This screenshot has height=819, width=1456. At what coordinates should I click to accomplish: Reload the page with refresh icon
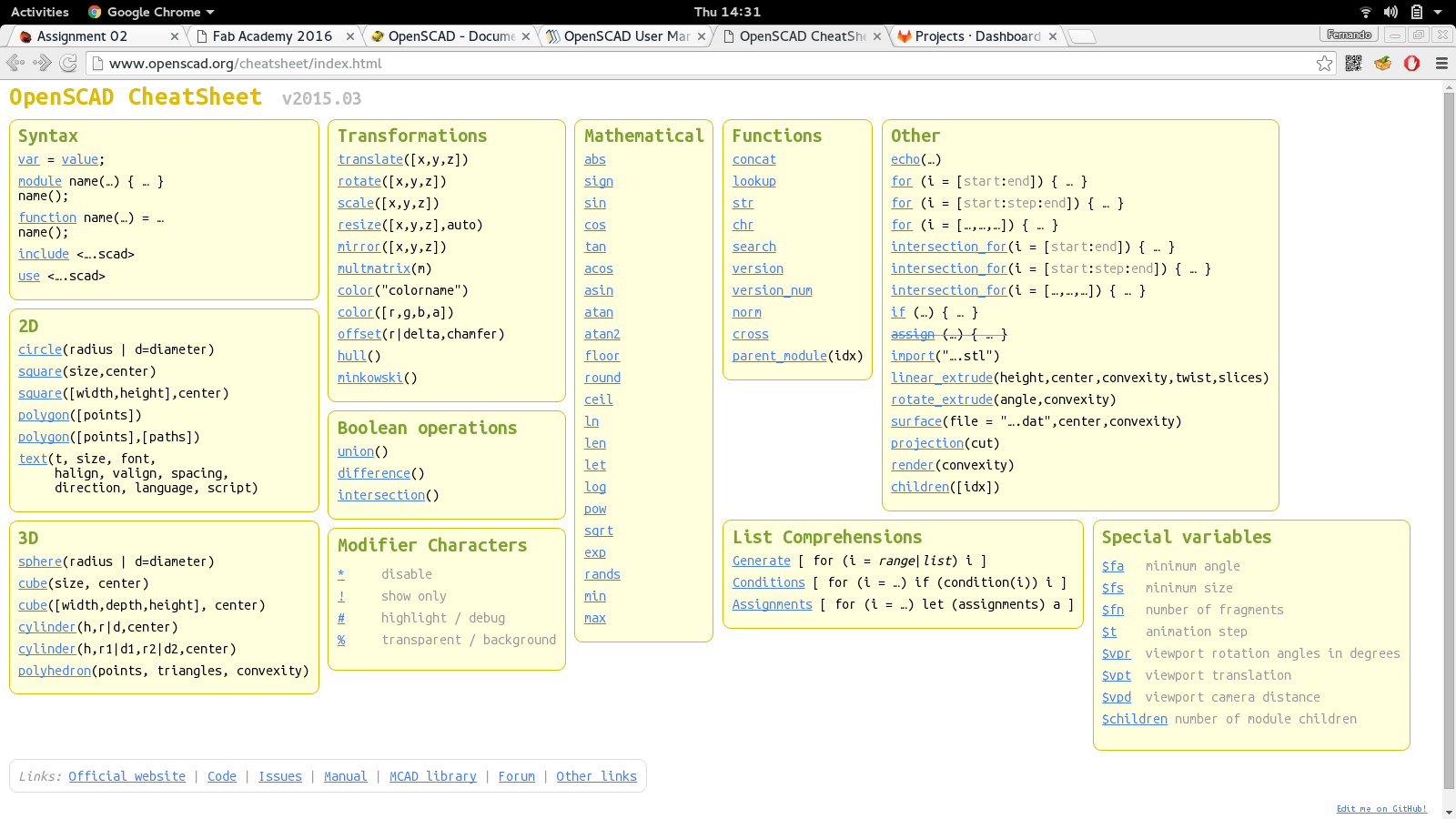pos(68,63)
